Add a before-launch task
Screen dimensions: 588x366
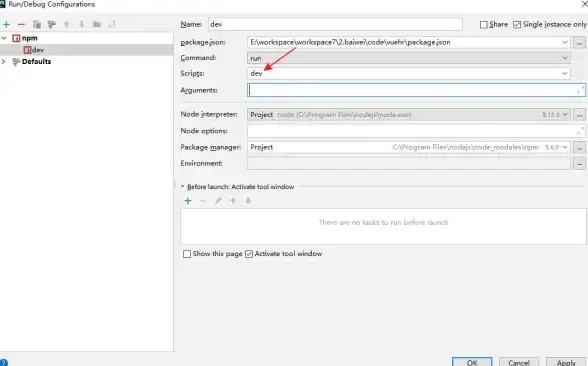coord(188,201)
